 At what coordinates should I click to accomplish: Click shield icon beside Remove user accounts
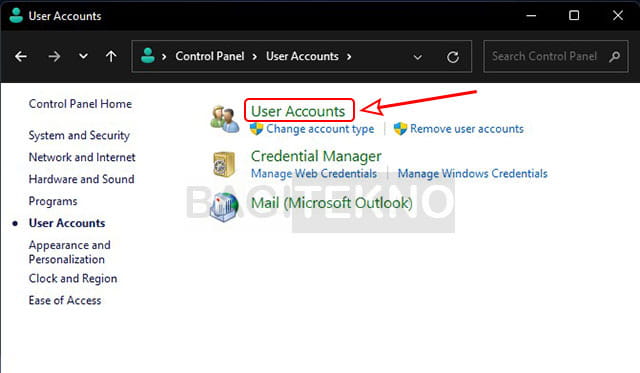point(400,129)
